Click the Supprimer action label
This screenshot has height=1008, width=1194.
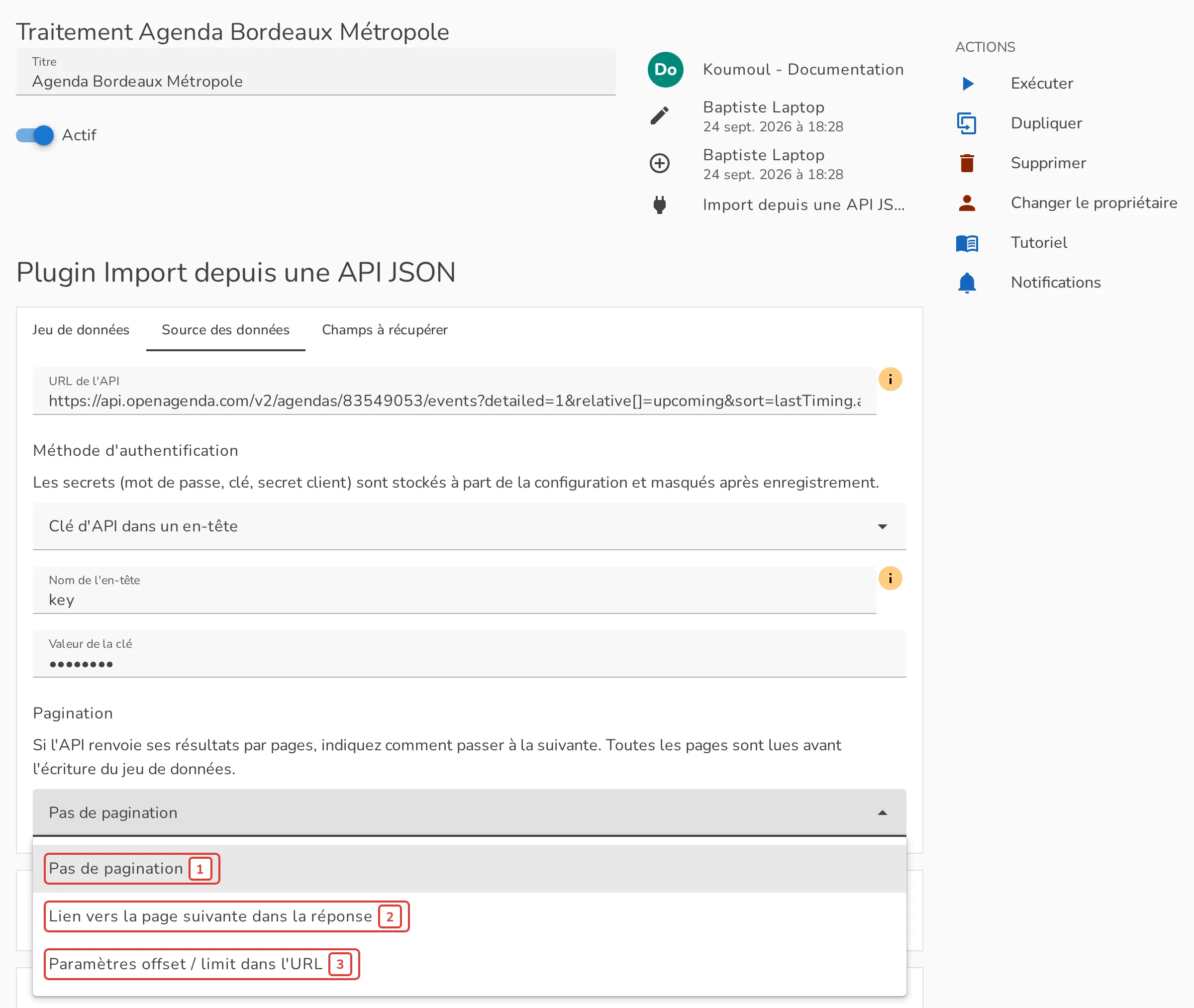pos(1048,163)
